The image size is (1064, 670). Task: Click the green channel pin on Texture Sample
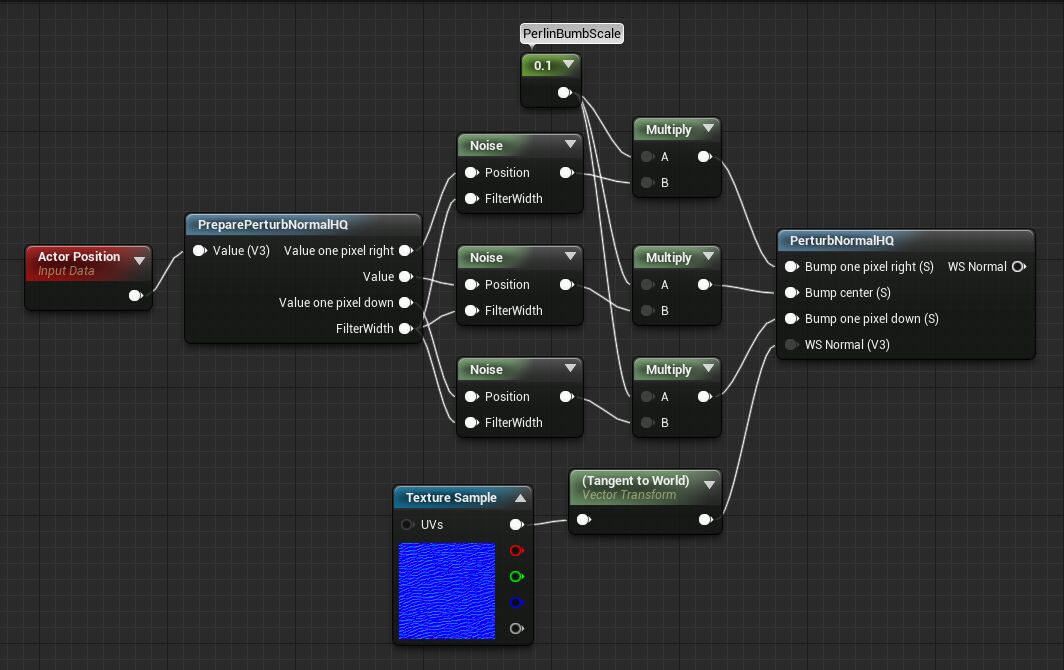[516, 577]
